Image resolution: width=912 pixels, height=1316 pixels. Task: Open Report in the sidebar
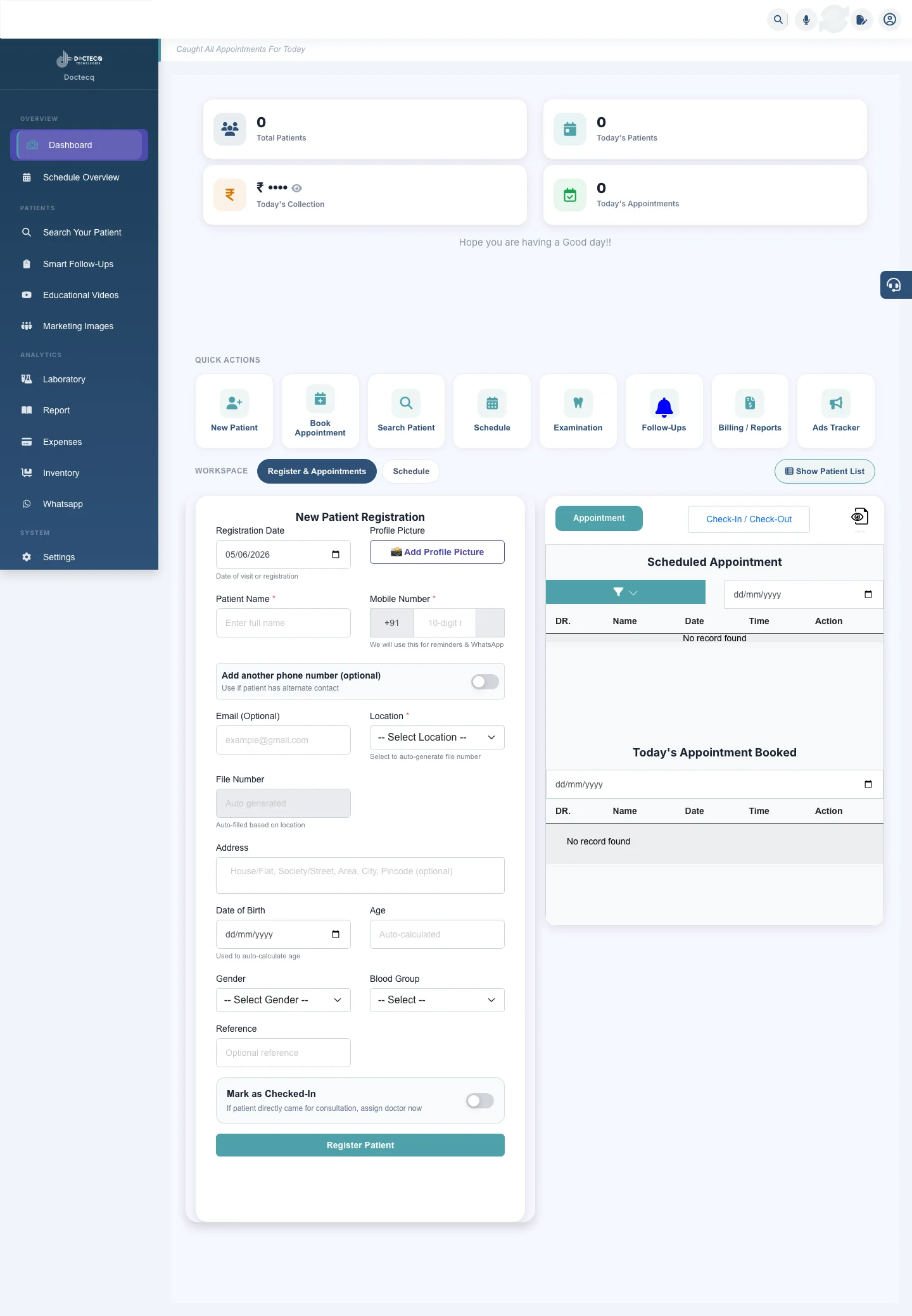(79, 410)
